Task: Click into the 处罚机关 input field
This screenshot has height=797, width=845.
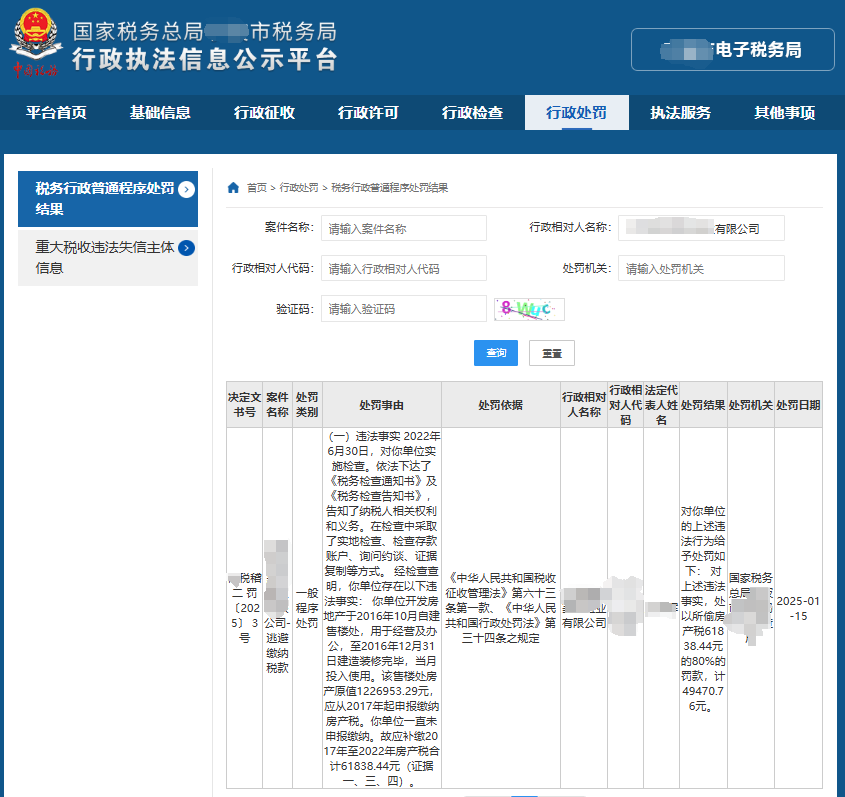Action: [700, 268]
